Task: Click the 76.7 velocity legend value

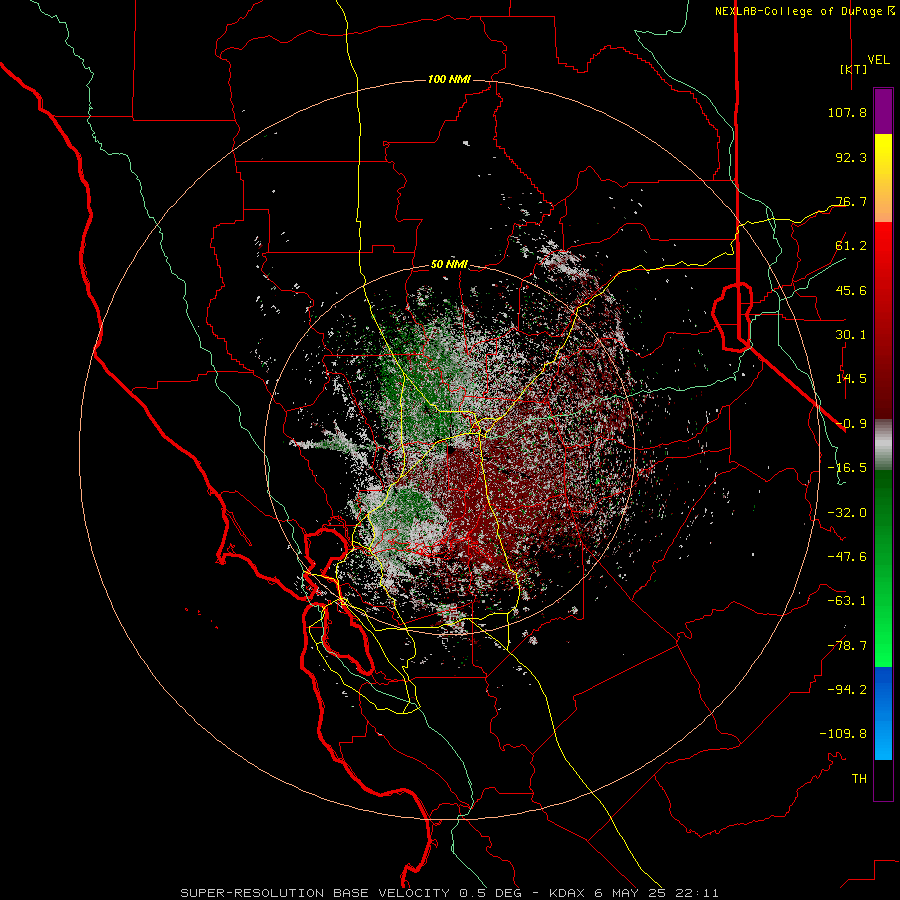Action: point(851,201)
